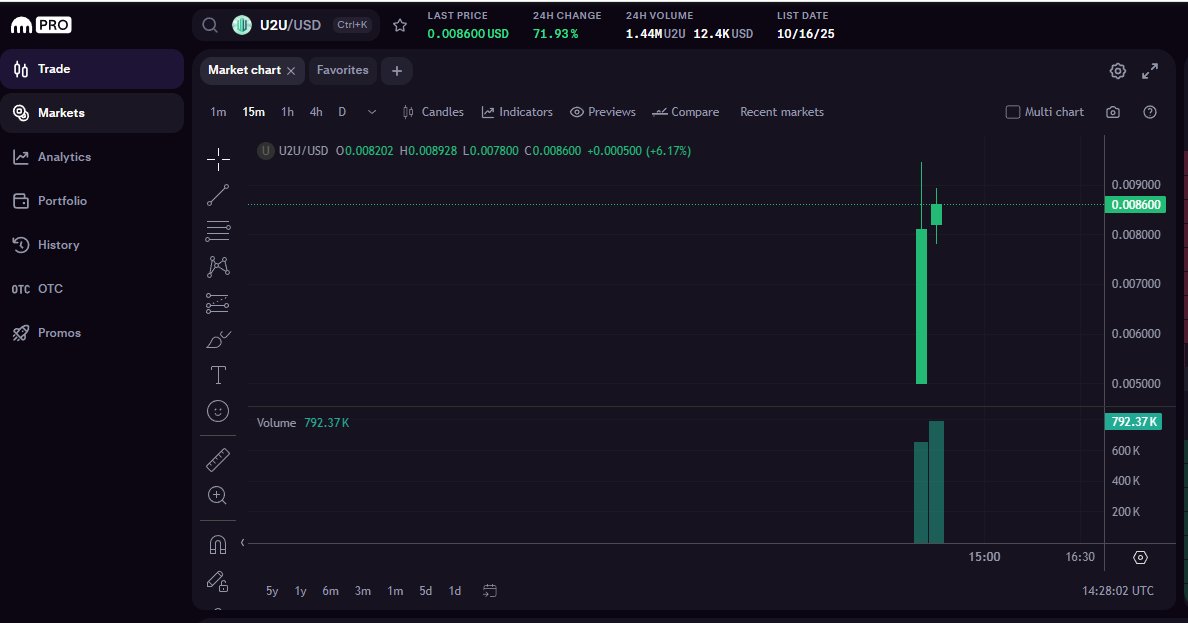Activate the zoom in tool
Image resolution: width=1188 pixels, height=623 pixels.
pos(217,496)
